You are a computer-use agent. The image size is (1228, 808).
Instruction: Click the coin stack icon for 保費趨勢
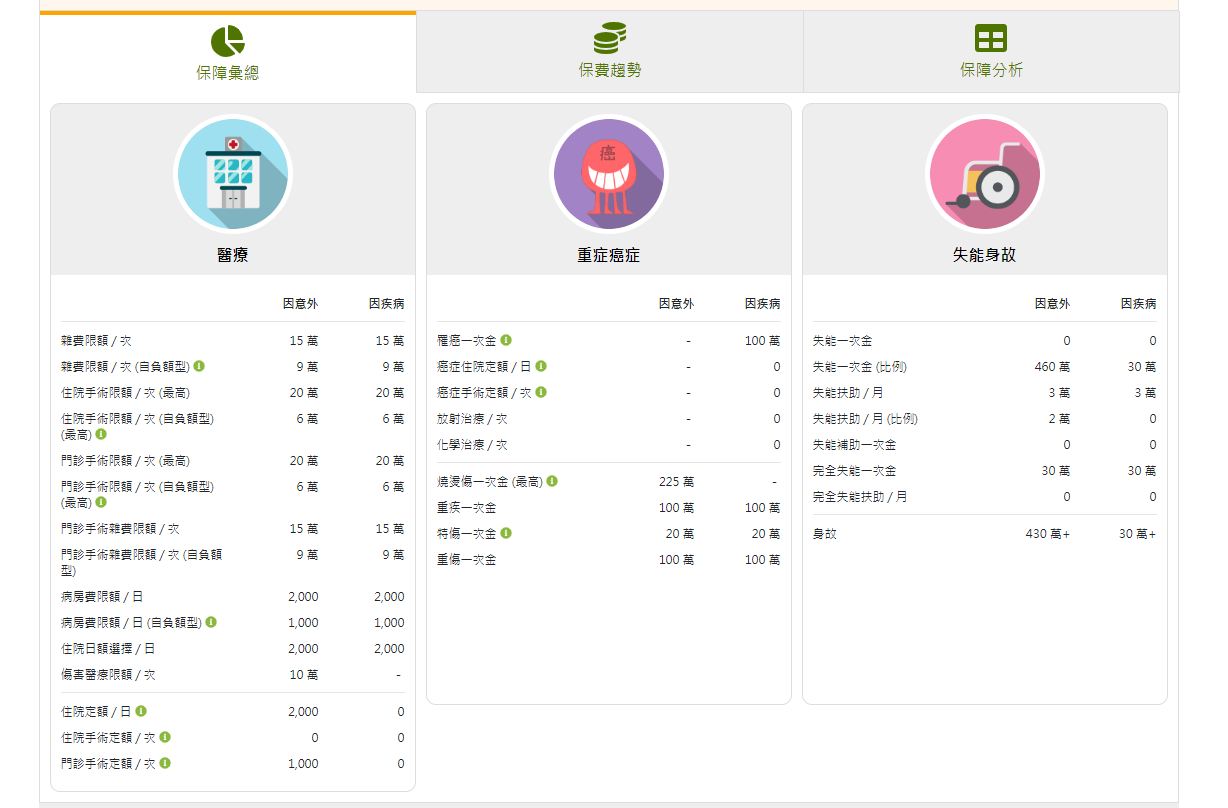point(610,38)
